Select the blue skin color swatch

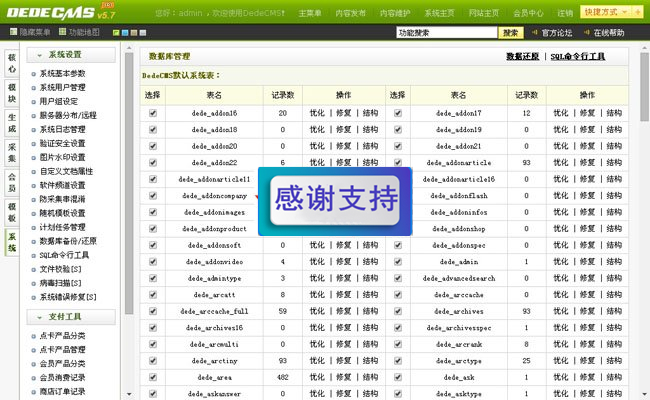point(125,32)
